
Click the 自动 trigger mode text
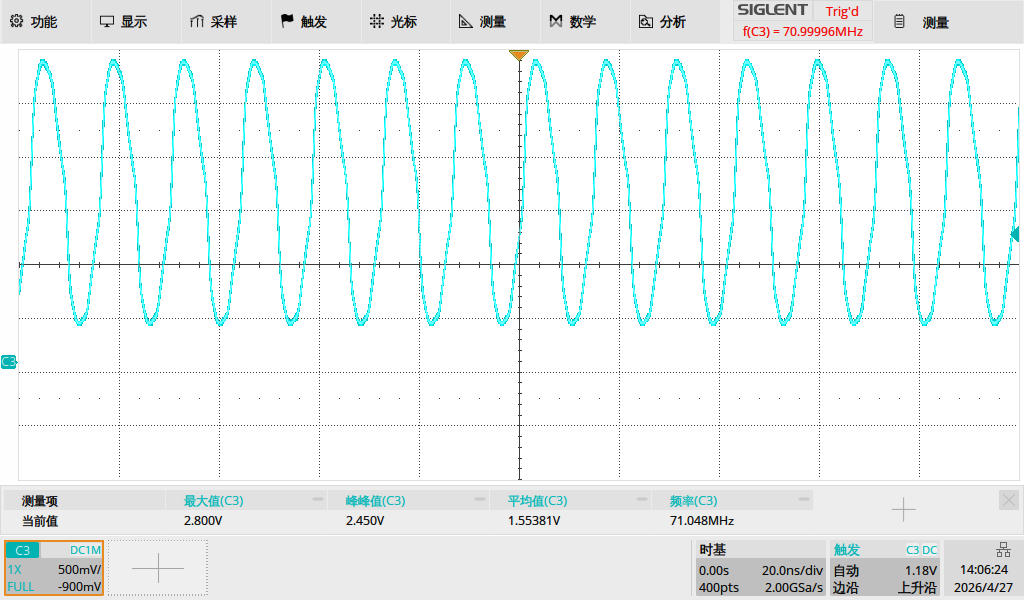point(846,571)
